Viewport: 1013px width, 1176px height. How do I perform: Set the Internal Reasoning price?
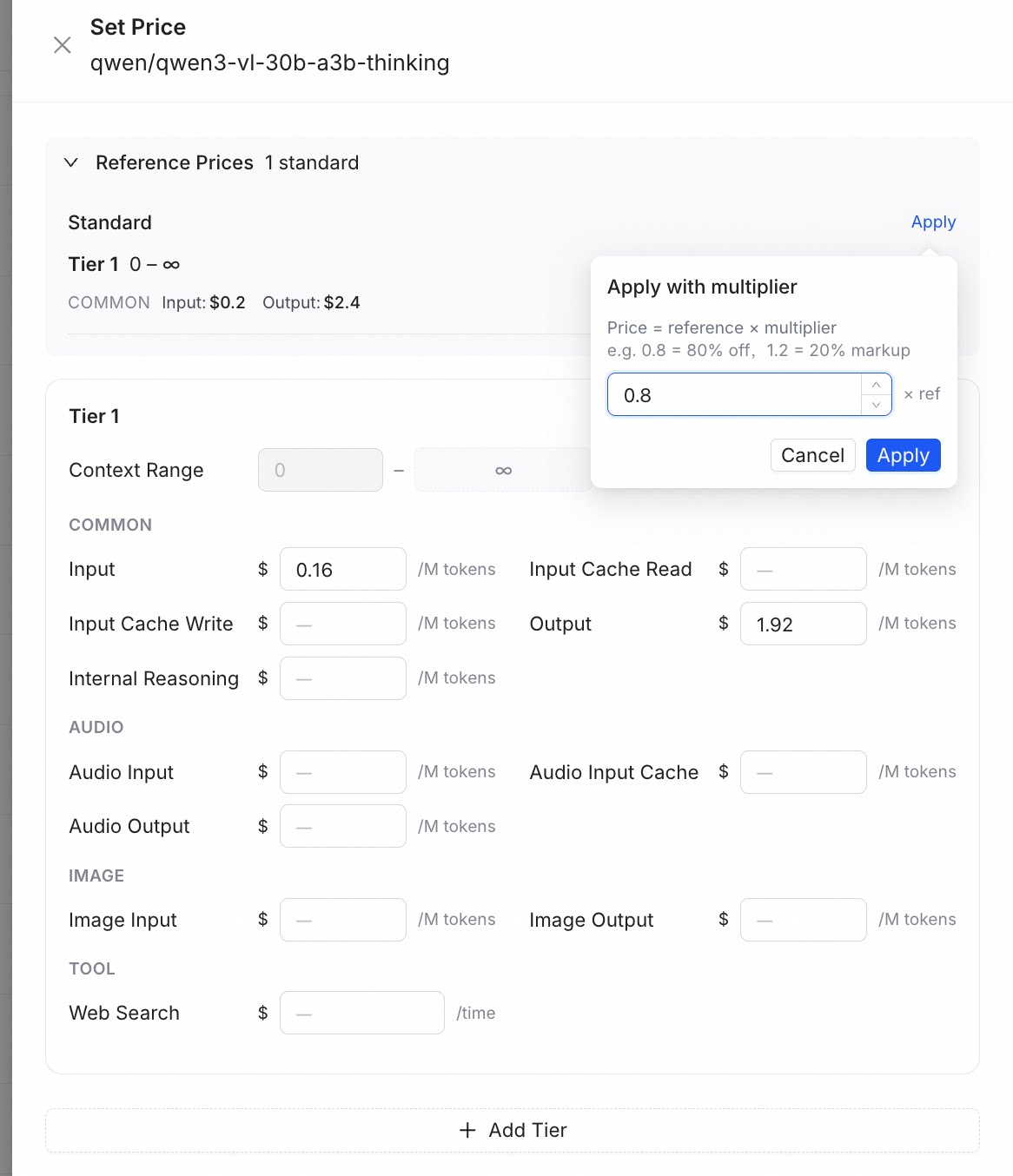[343, 678]
